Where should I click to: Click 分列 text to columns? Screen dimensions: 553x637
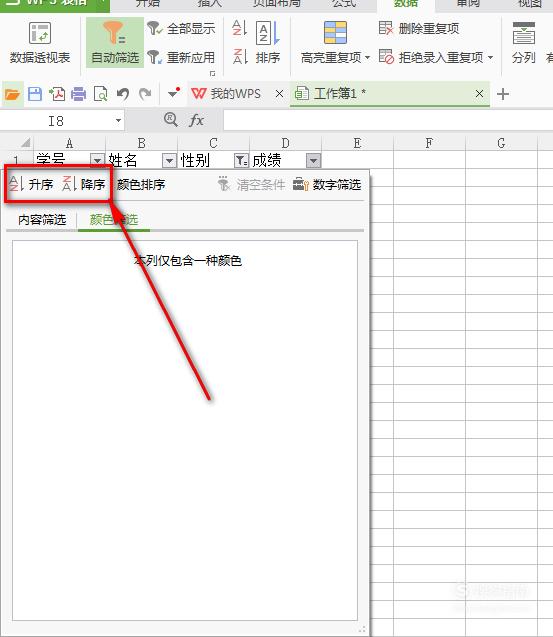523,43
